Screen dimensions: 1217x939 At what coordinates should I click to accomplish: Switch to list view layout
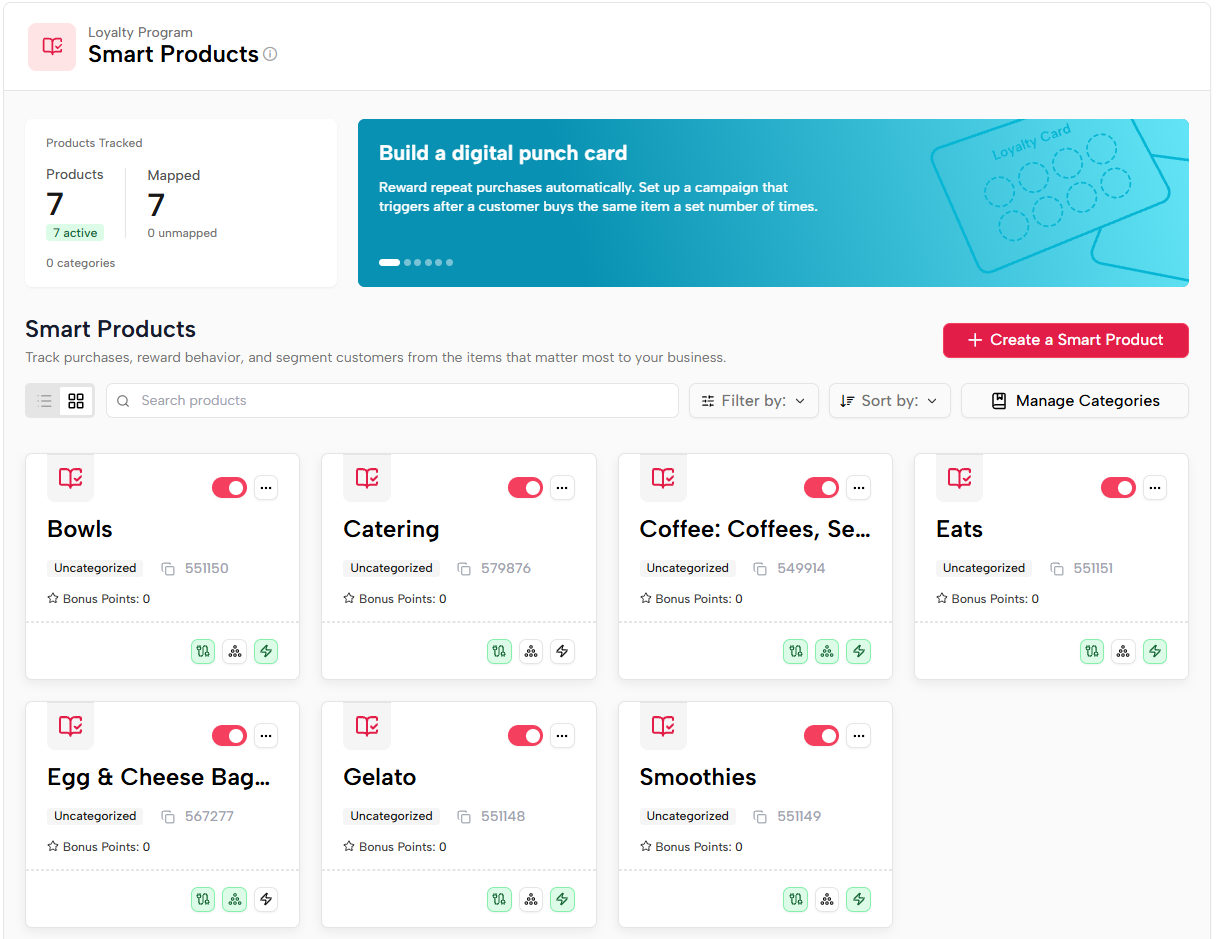(x=44, y=401)
